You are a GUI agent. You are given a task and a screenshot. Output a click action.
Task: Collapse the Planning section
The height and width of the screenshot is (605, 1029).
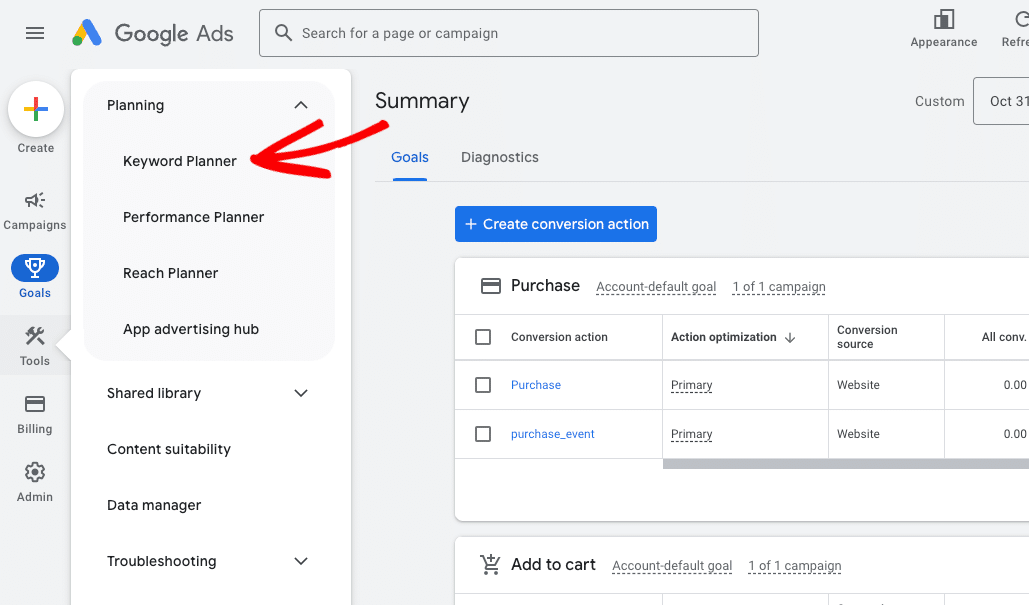301,105
